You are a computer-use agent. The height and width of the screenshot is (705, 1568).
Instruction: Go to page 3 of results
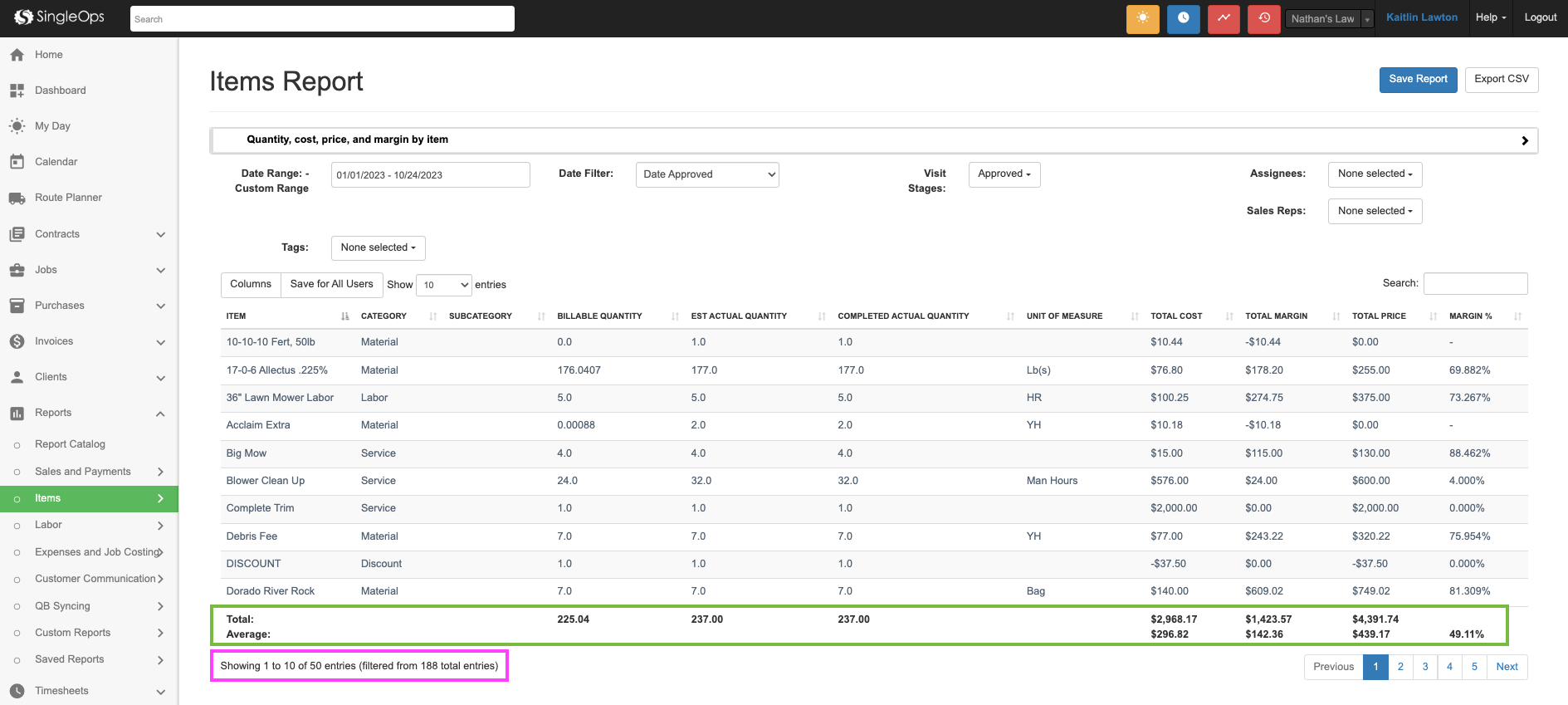tap(1425, 667)
